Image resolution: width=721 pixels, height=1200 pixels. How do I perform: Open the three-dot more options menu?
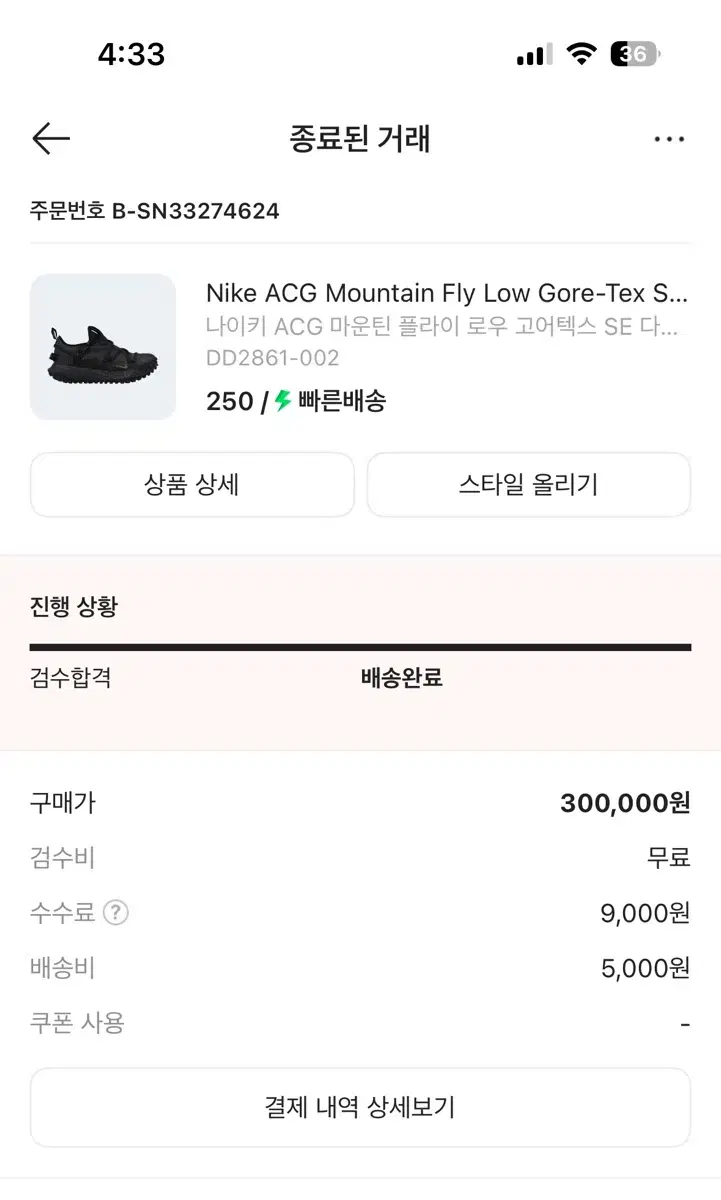[669, 139]
